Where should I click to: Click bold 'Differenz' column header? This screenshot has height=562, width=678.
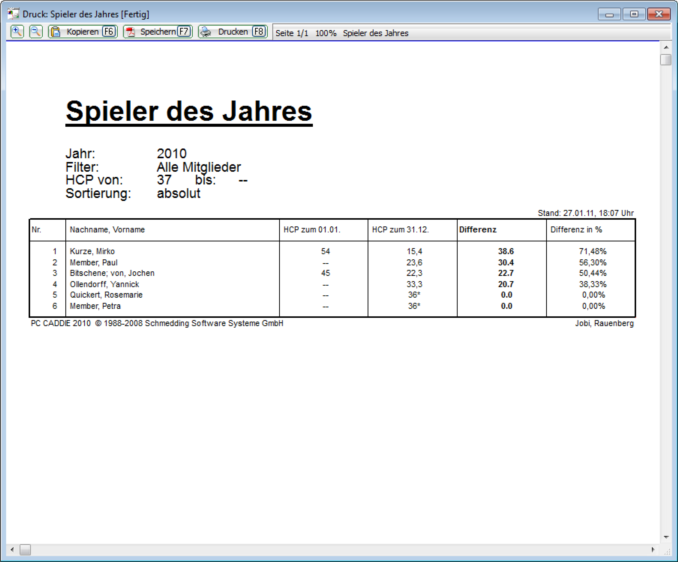coord(478,230)
